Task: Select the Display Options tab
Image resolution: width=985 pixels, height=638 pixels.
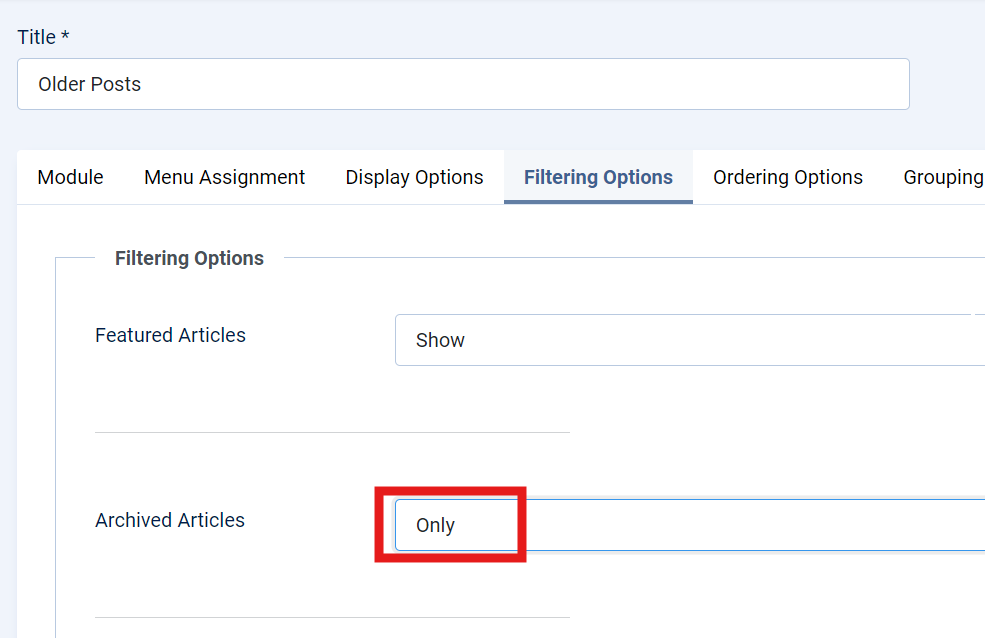Action: (x=414, y=178)
